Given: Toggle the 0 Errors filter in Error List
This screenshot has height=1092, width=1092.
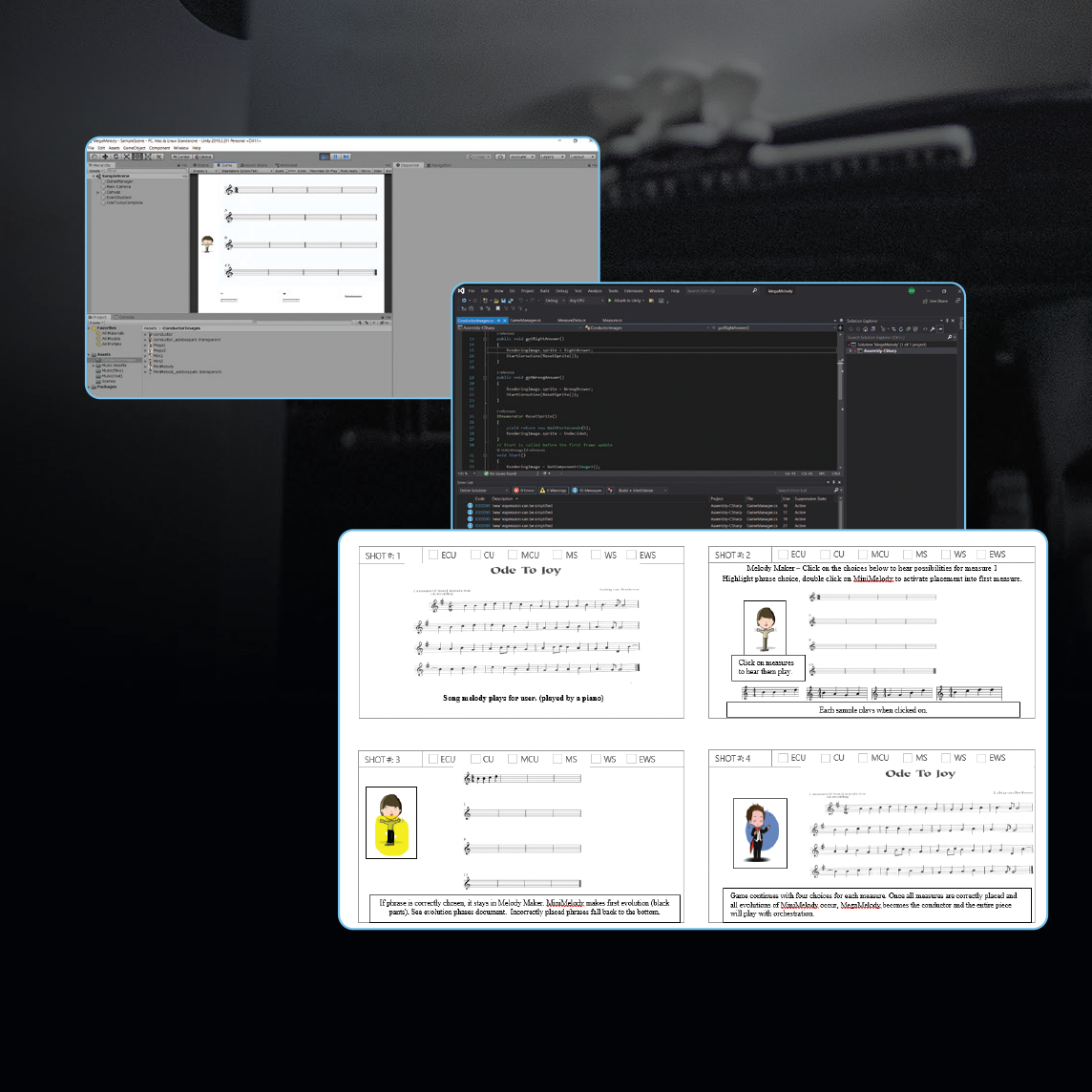Looking at the screenshot, I should pos(524,491).
